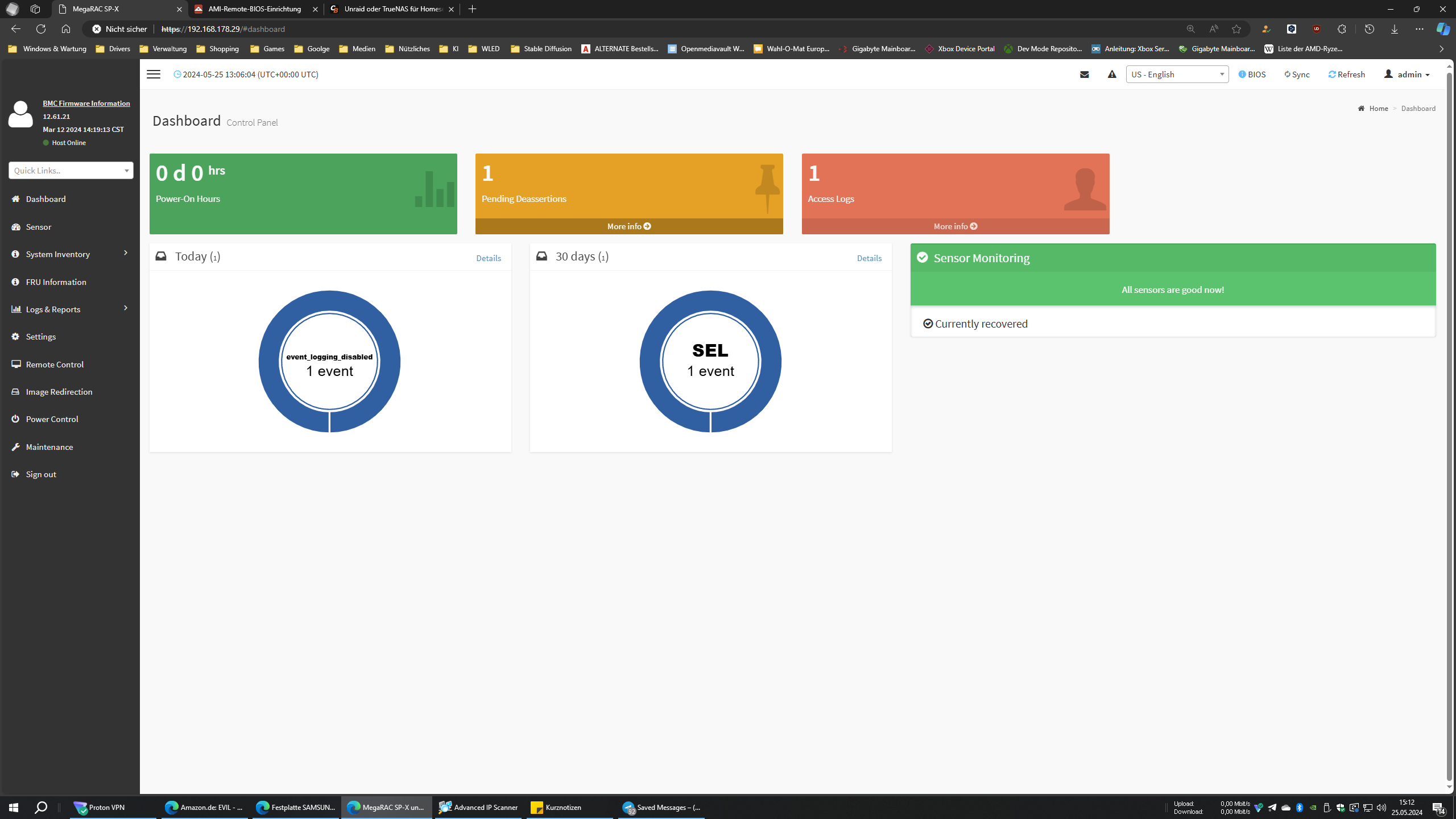Click More info under Pending Deassertions

point(628,226)
